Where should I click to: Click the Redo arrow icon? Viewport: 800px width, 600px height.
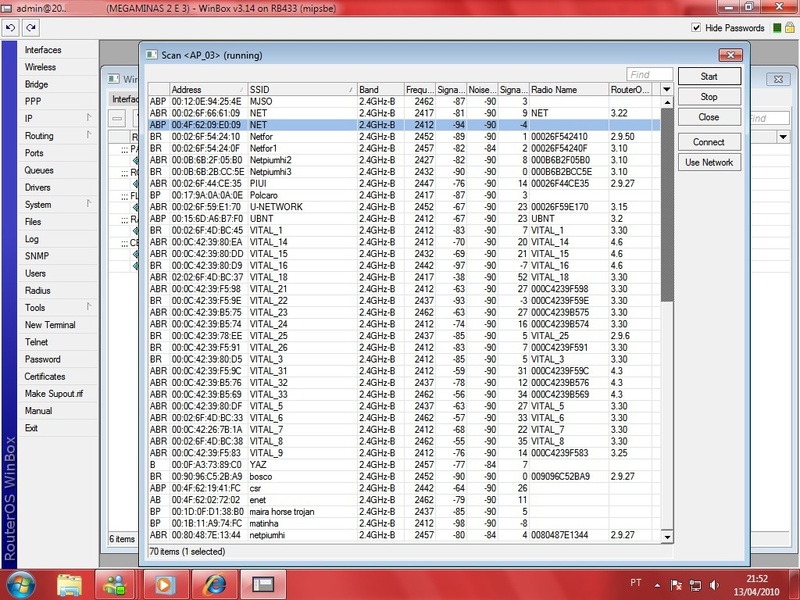click(31, 28)
